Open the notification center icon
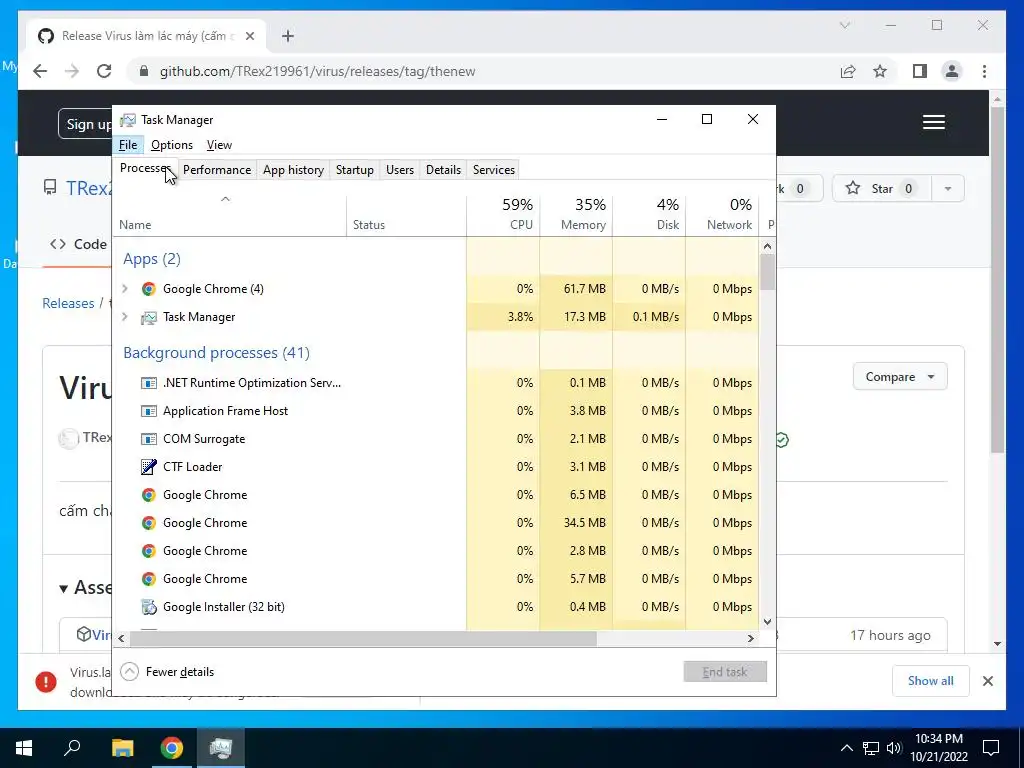The image size is (1024, 768). pos(991,748)
